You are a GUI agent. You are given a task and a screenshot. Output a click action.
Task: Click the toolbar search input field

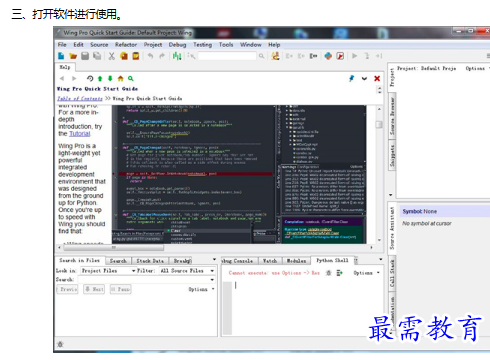(227, 56)
